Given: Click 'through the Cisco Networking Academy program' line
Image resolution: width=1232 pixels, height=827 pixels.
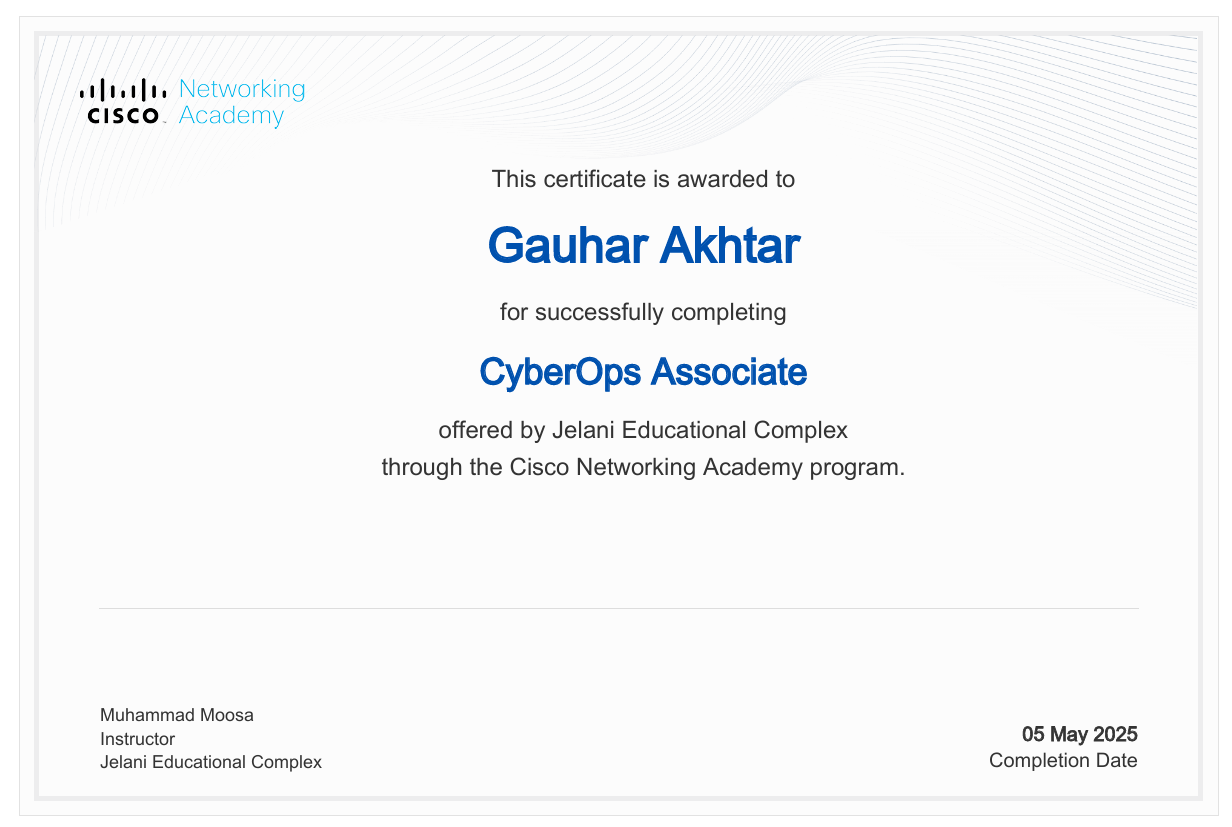Looking at the screenshot, I should pyautogui.click(x=643, y=467).
